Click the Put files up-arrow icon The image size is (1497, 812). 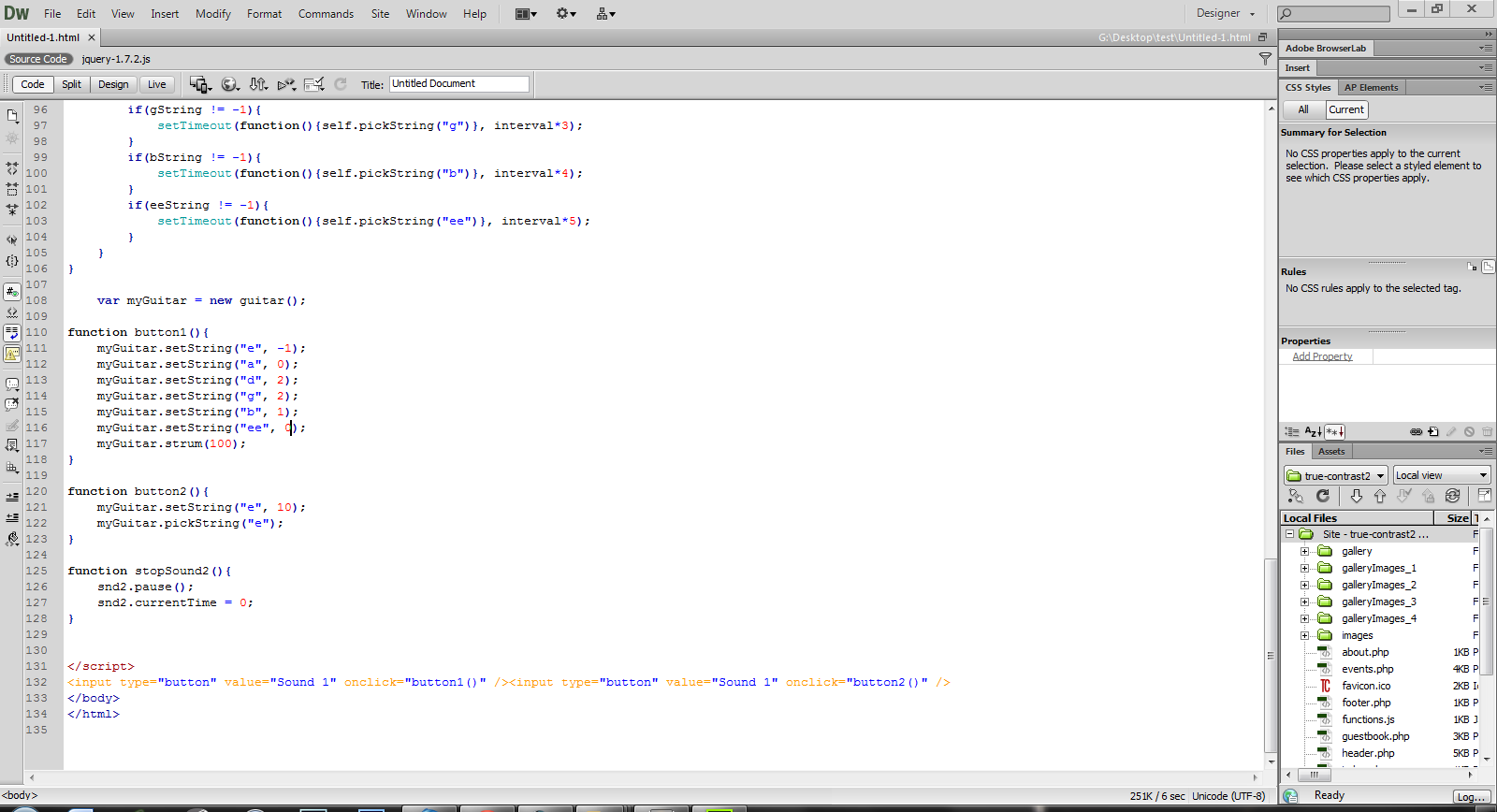tap(1379, 496)
